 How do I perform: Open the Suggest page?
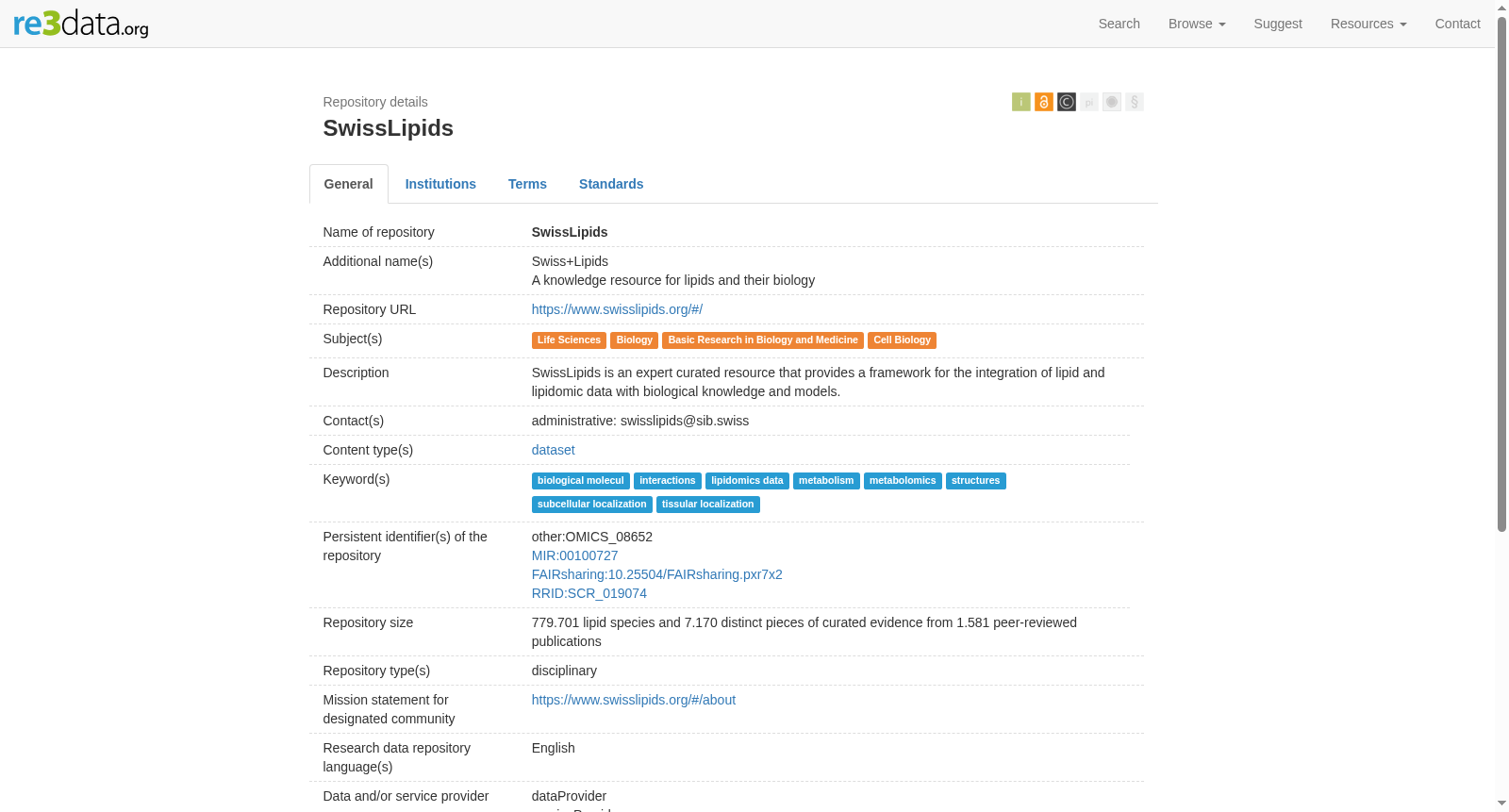click(x=1278, y=24)
